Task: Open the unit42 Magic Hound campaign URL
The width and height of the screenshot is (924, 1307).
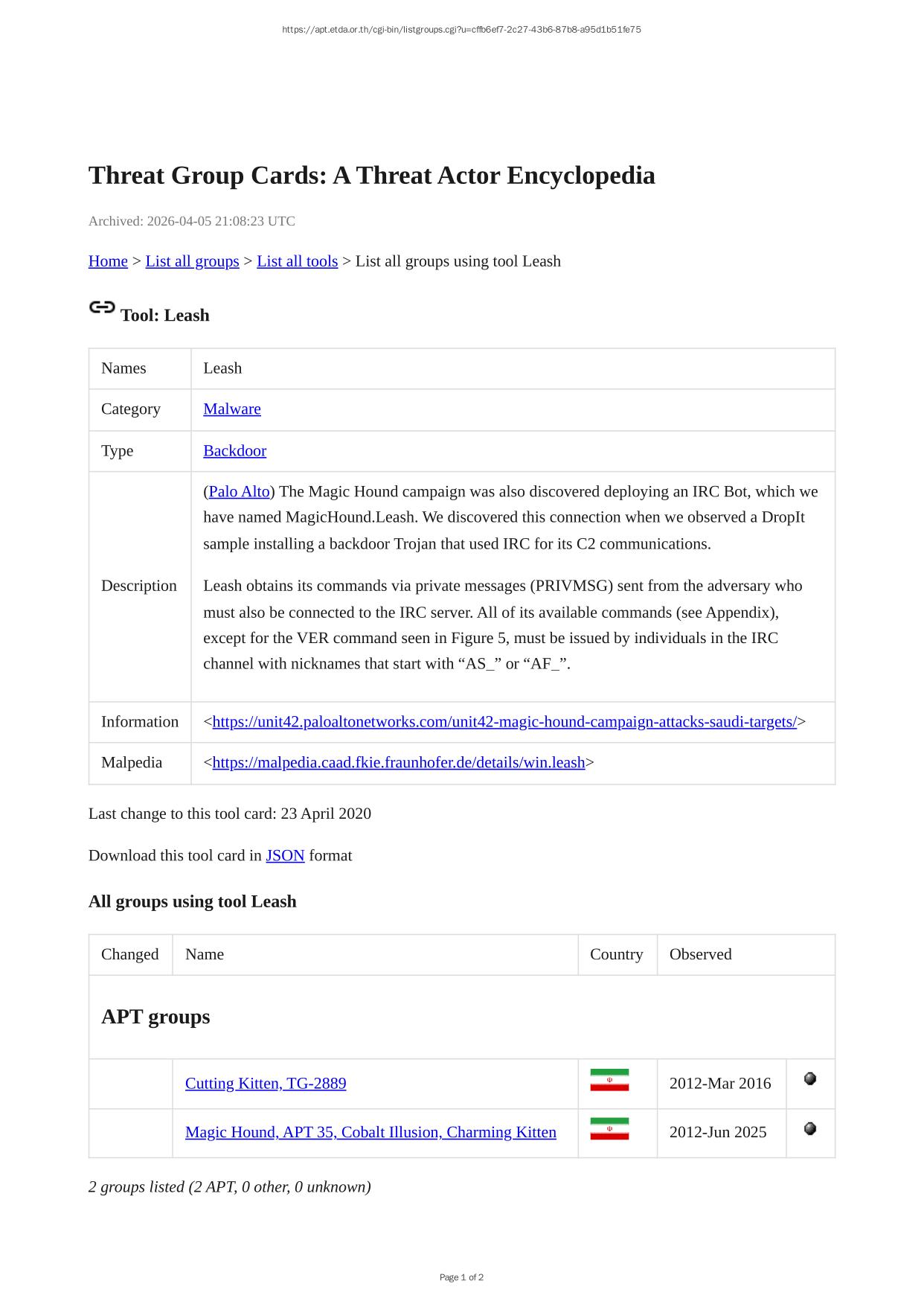Action: (504, 722)
